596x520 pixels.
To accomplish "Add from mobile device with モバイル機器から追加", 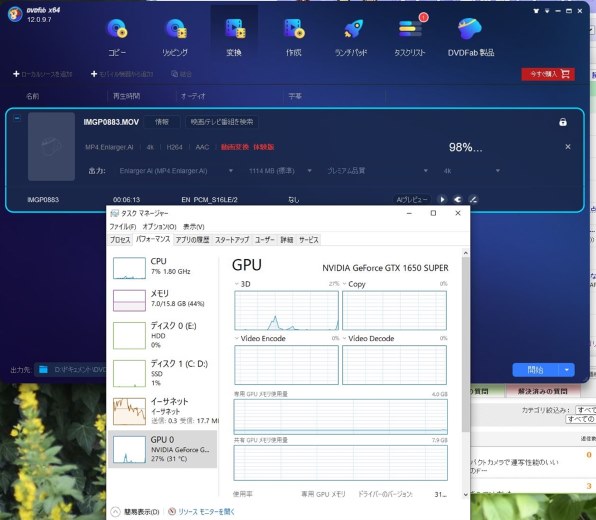I will (122, 74).
